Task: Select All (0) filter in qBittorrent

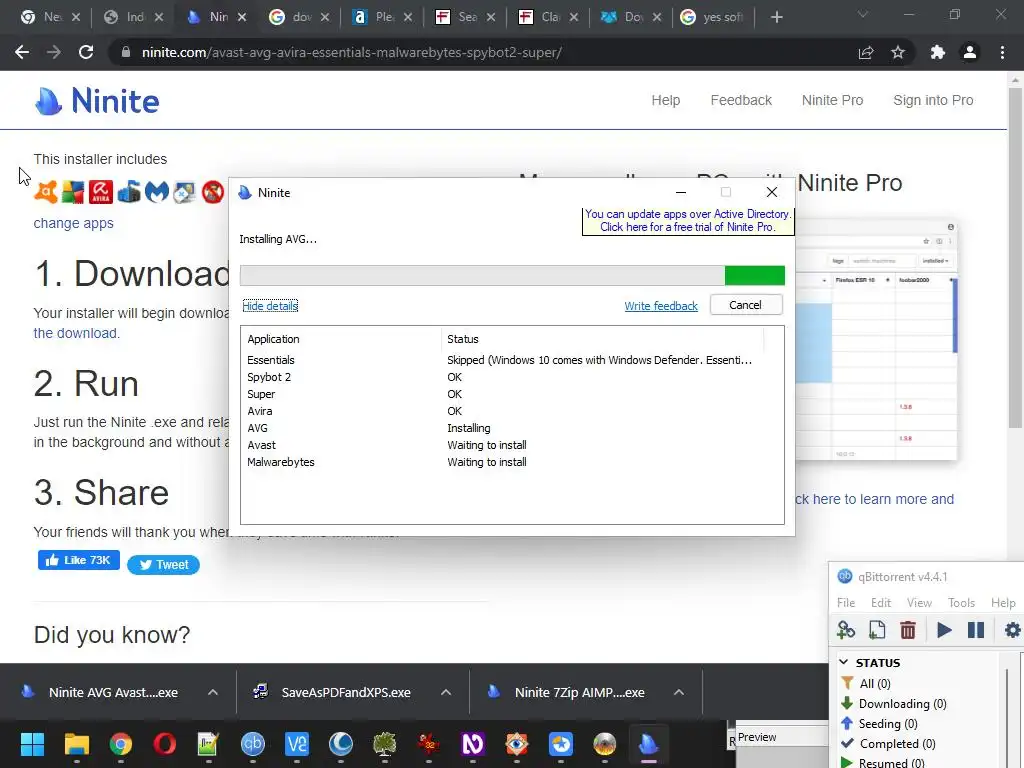Action: pos(865,683)
